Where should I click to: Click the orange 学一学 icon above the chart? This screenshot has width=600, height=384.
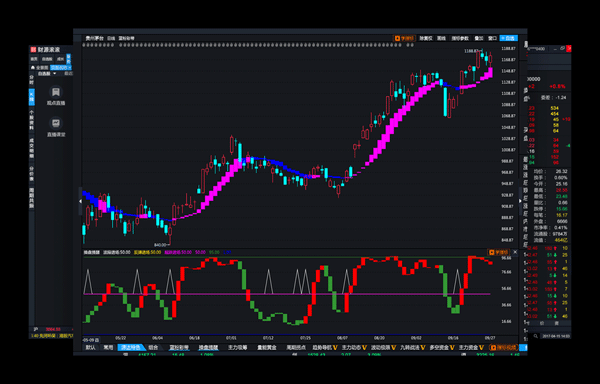pyautogui.click(x=404, y=38)
